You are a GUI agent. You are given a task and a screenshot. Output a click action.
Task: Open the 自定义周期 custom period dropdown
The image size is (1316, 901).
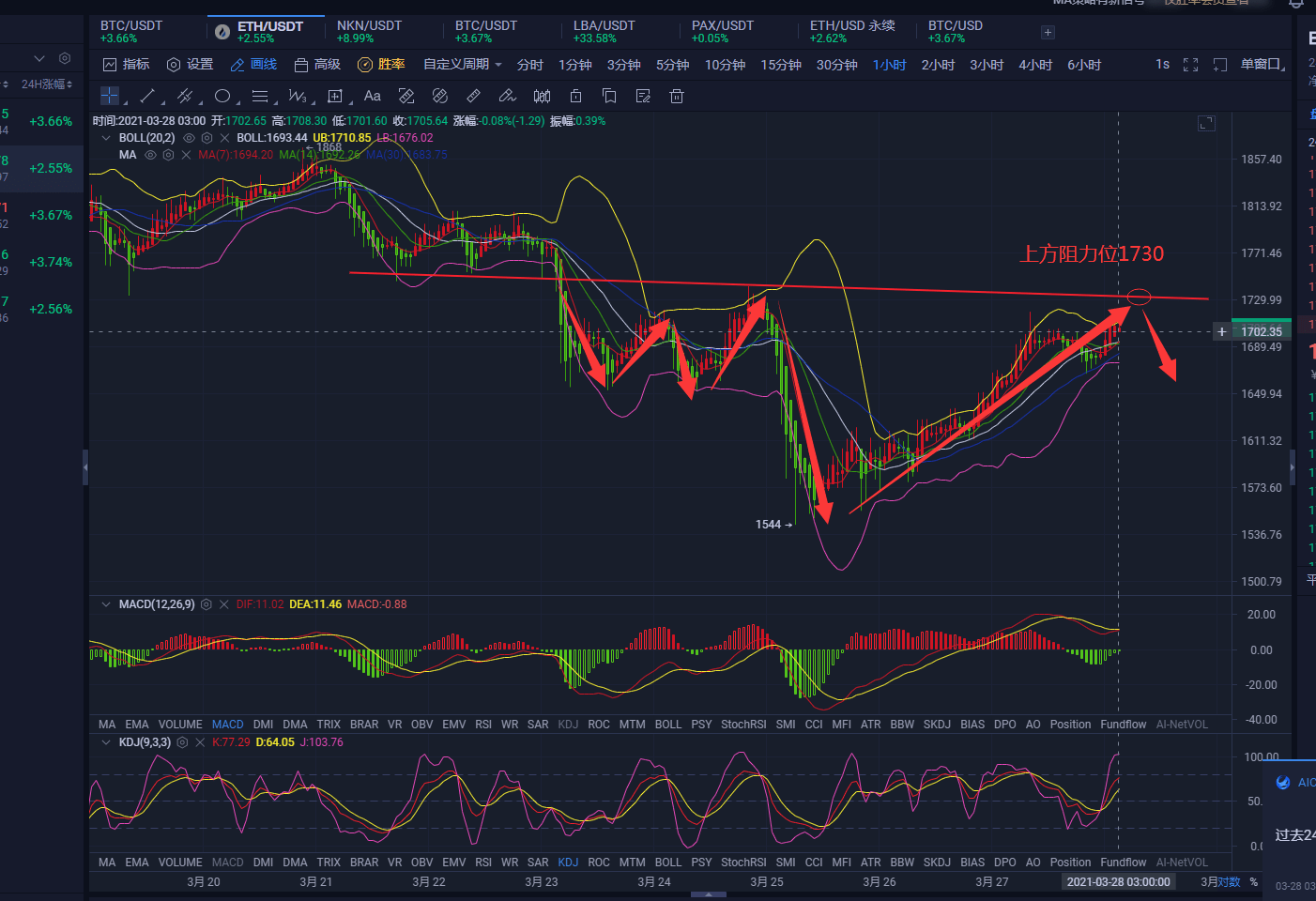pyautogui.click(x=462, y=65)
